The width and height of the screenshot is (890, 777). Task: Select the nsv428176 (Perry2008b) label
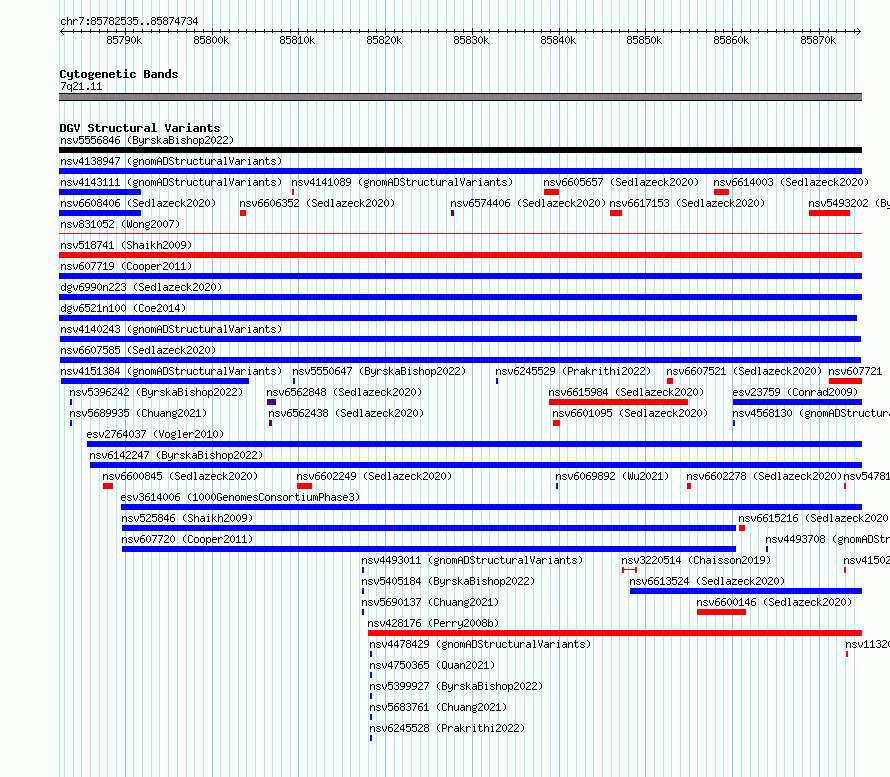coord(433,623)
